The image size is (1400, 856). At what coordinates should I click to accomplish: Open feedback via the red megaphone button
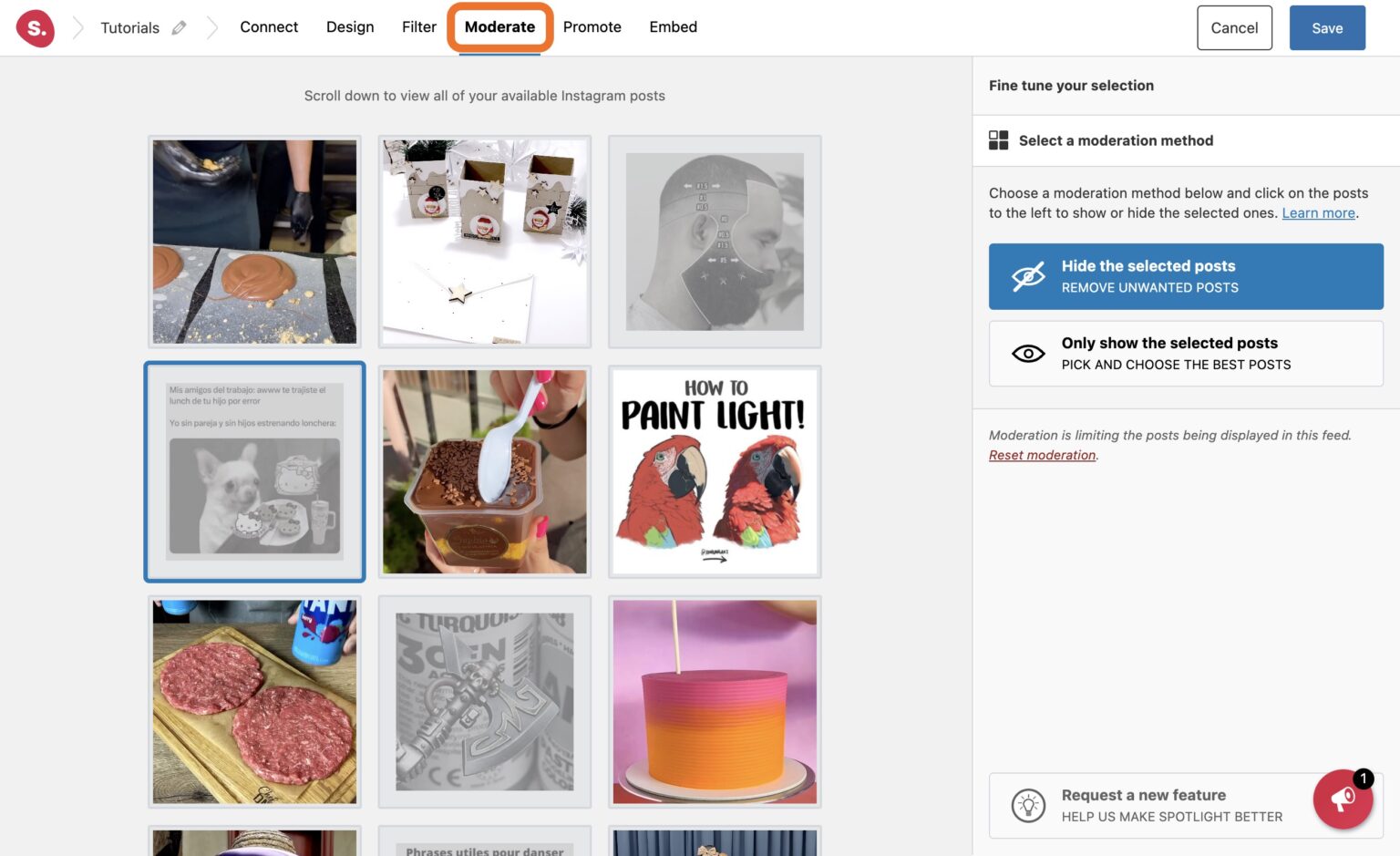pyautogui.click(x=1343, y=799)
